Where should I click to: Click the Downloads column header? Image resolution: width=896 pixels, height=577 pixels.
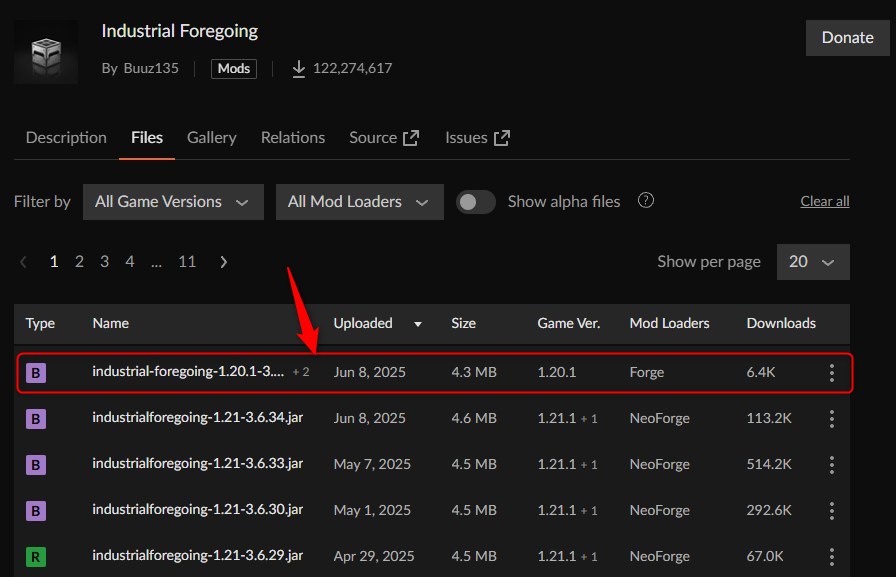781,324
